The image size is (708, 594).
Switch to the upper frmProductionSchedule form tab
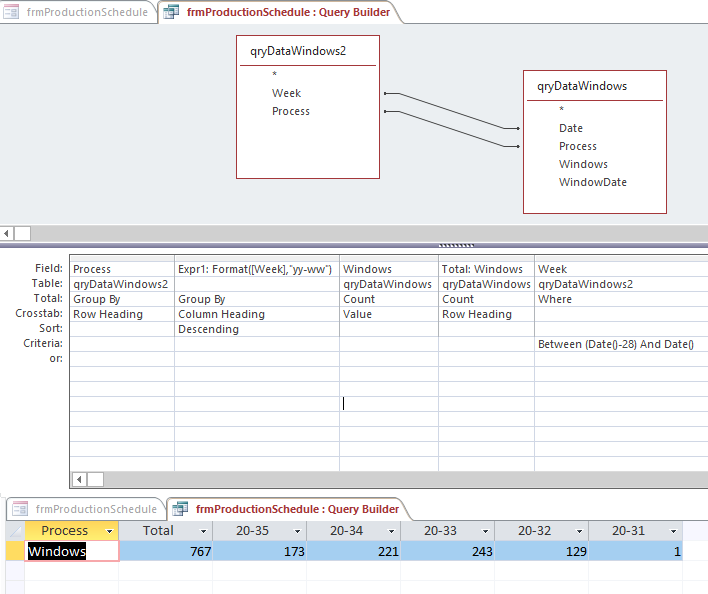click(86, 12)
